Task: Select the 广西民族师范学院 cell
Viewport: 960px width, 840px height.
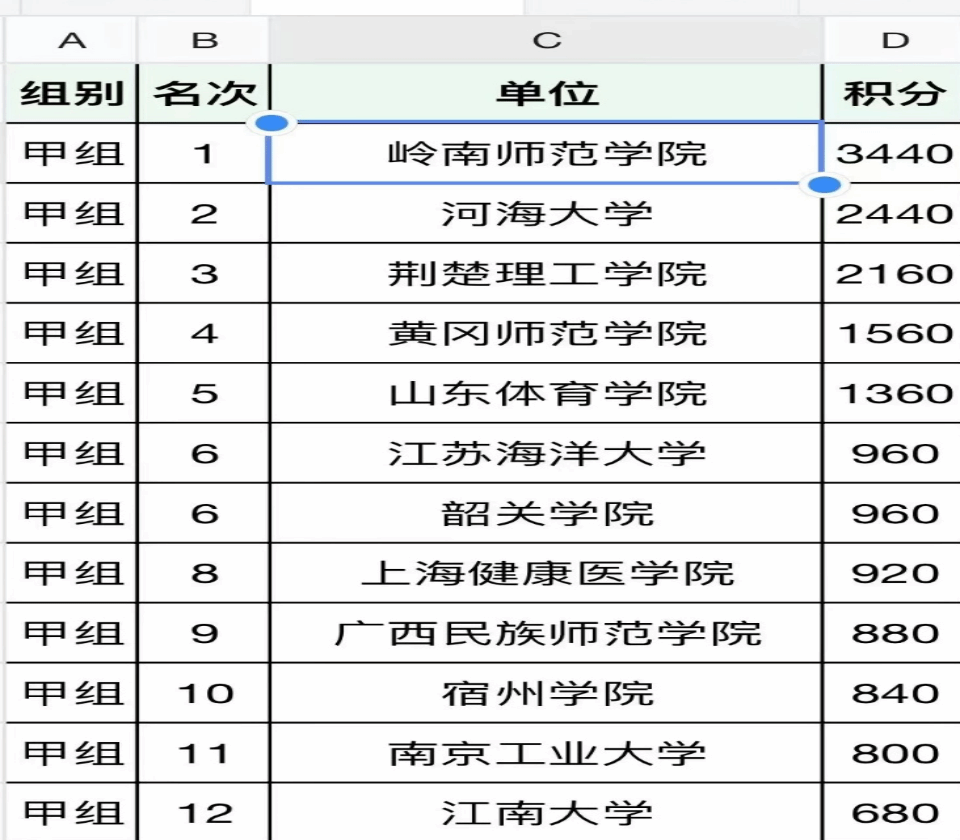Action: [x=547, y=633]
